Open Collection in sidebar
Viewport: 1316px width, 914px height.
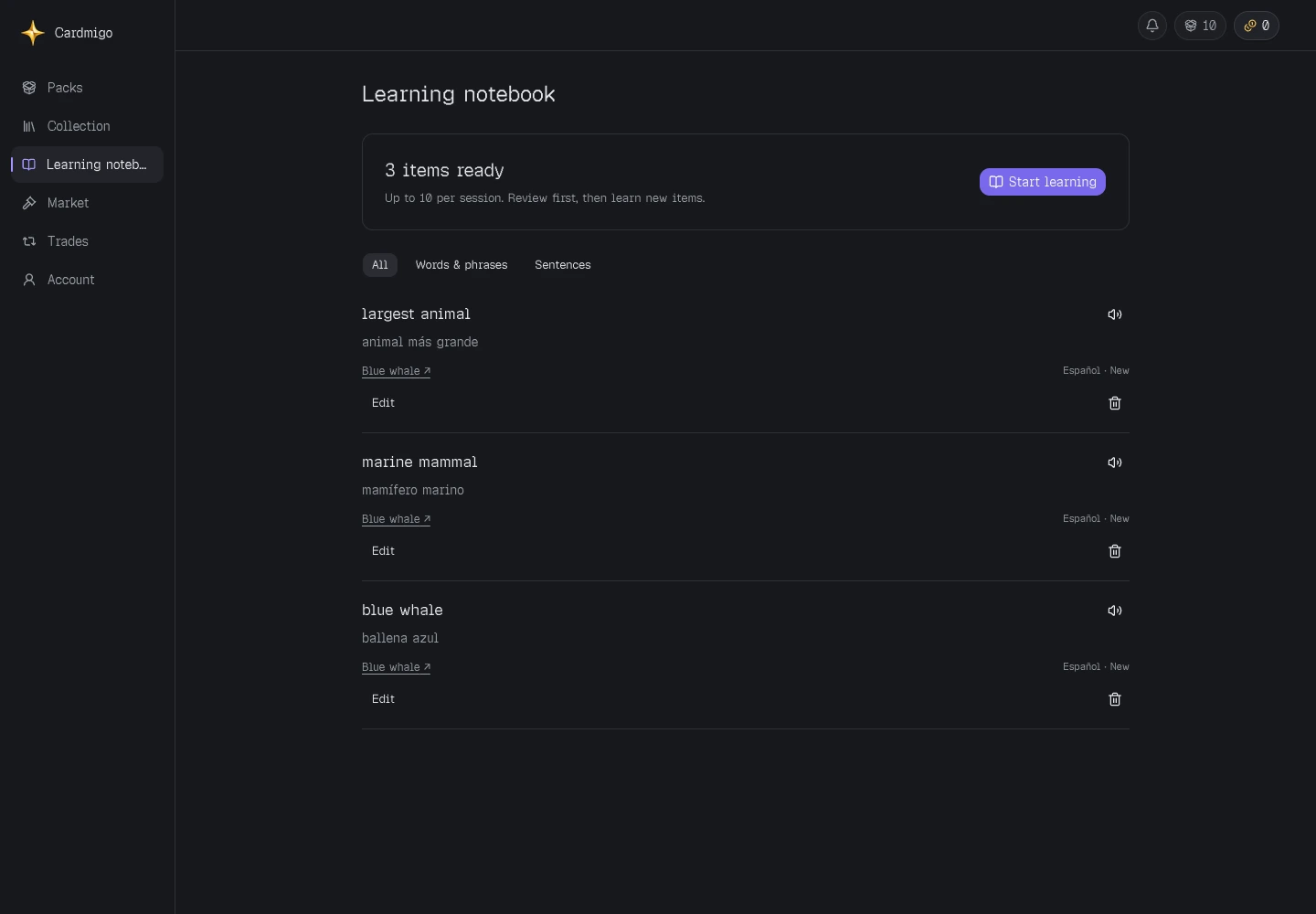point(87,126)
